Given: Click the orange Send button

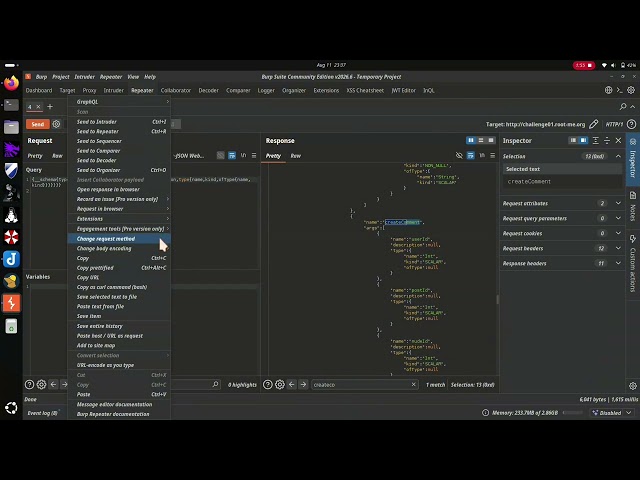Looking at the screenshot, I should (x=38, y=124).
